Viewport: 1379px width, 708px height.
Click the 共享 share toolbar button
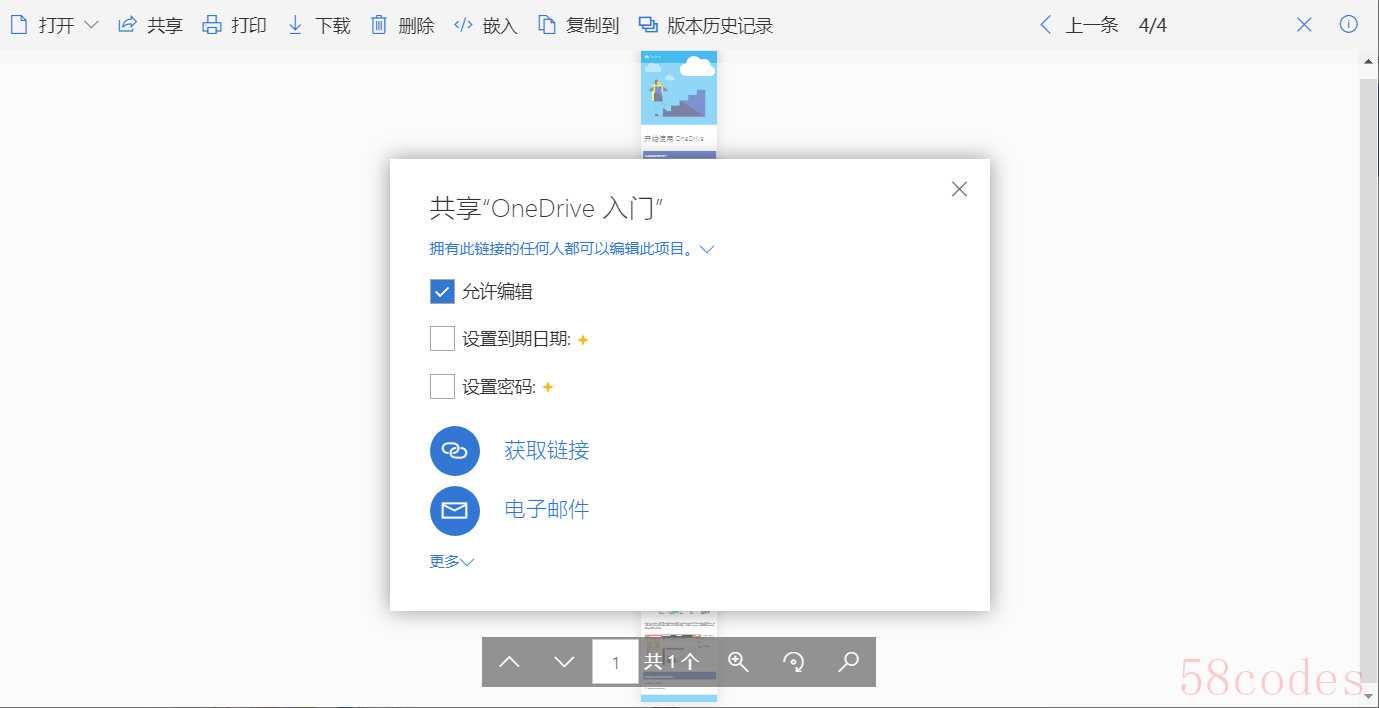tap(150, 25)
